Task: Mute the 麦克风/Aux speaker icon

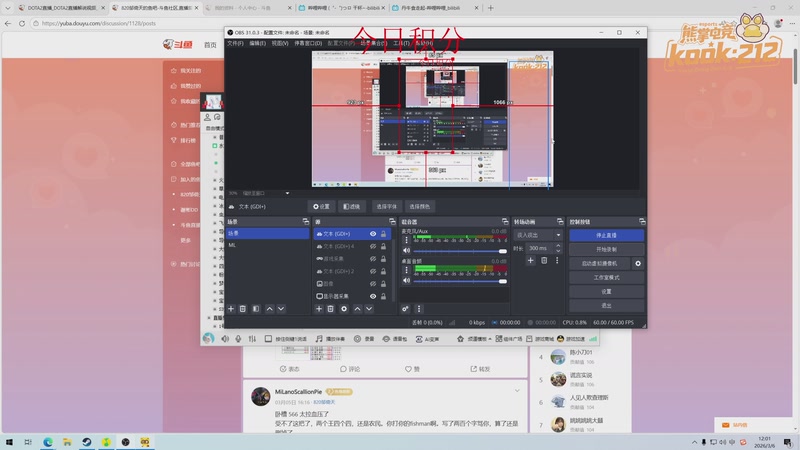Action: point(407,251)
